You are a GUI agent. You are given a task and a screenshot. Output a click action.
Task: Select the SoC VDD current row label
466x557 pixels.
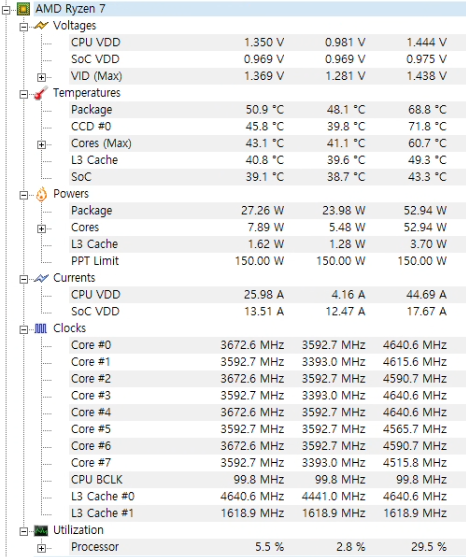pyautogui.click(x=95, y=312)
